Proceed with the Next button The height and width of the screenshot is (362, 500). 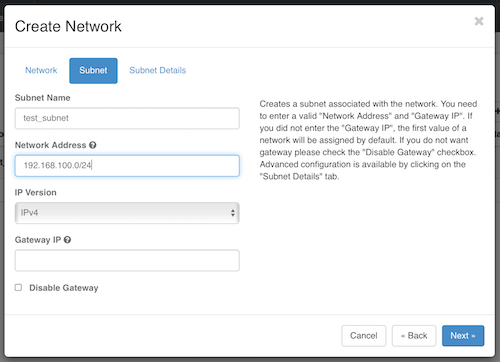[463, 336]
